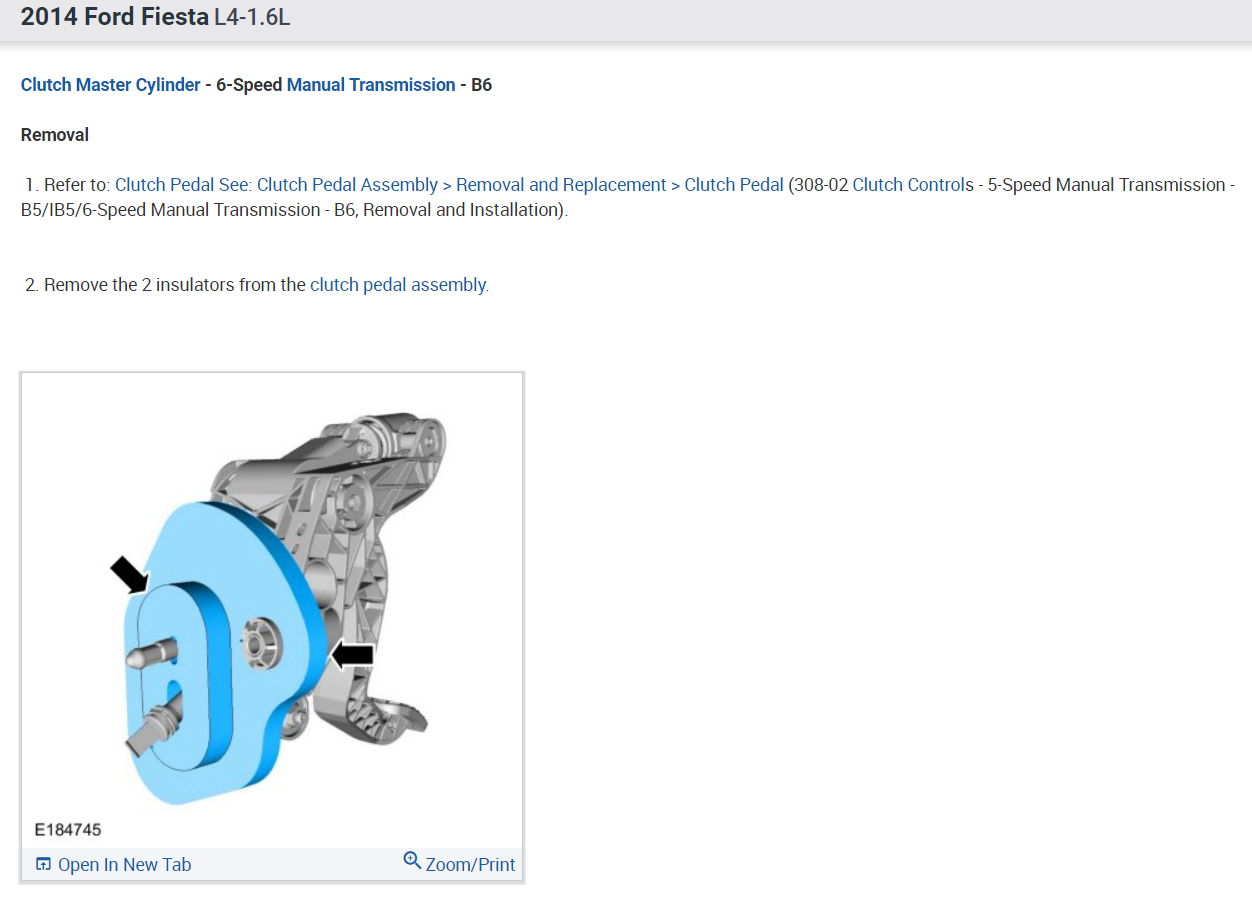Open the Manual Transmission heading link
This screenshot has width=1252, height=914.
click(x=371, y=85)
